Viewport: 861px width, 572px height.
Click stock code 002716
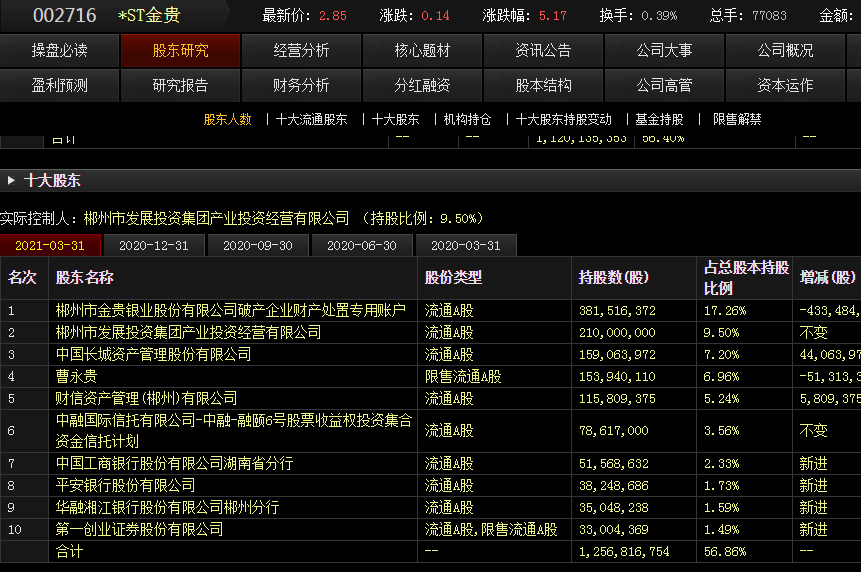point(65,15)
